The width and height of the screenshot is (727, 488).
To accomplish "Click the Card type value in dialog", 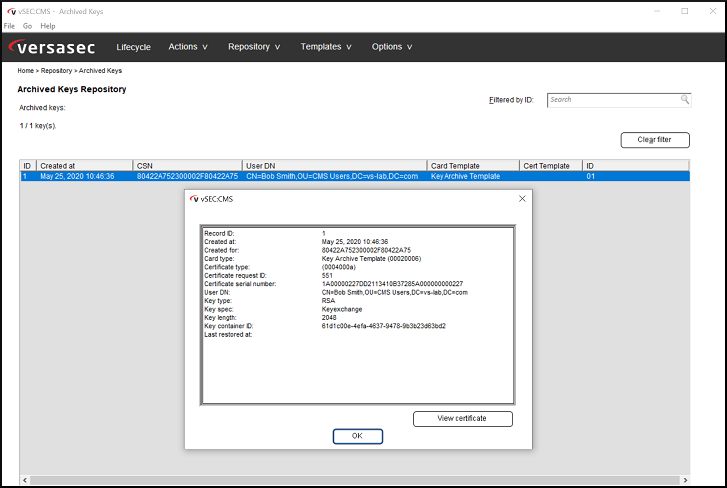I will 371,259.
